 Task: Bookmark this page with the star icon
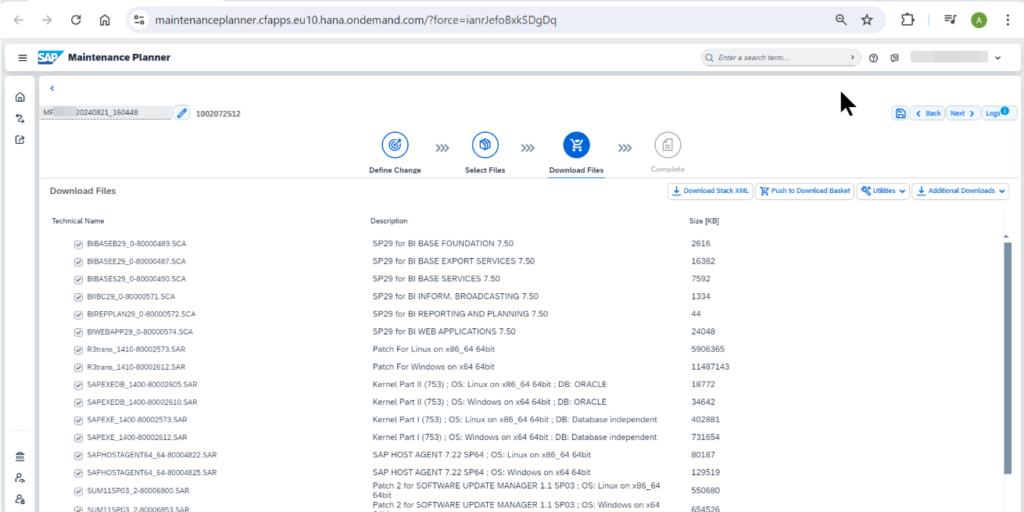[x=867, y=20]
